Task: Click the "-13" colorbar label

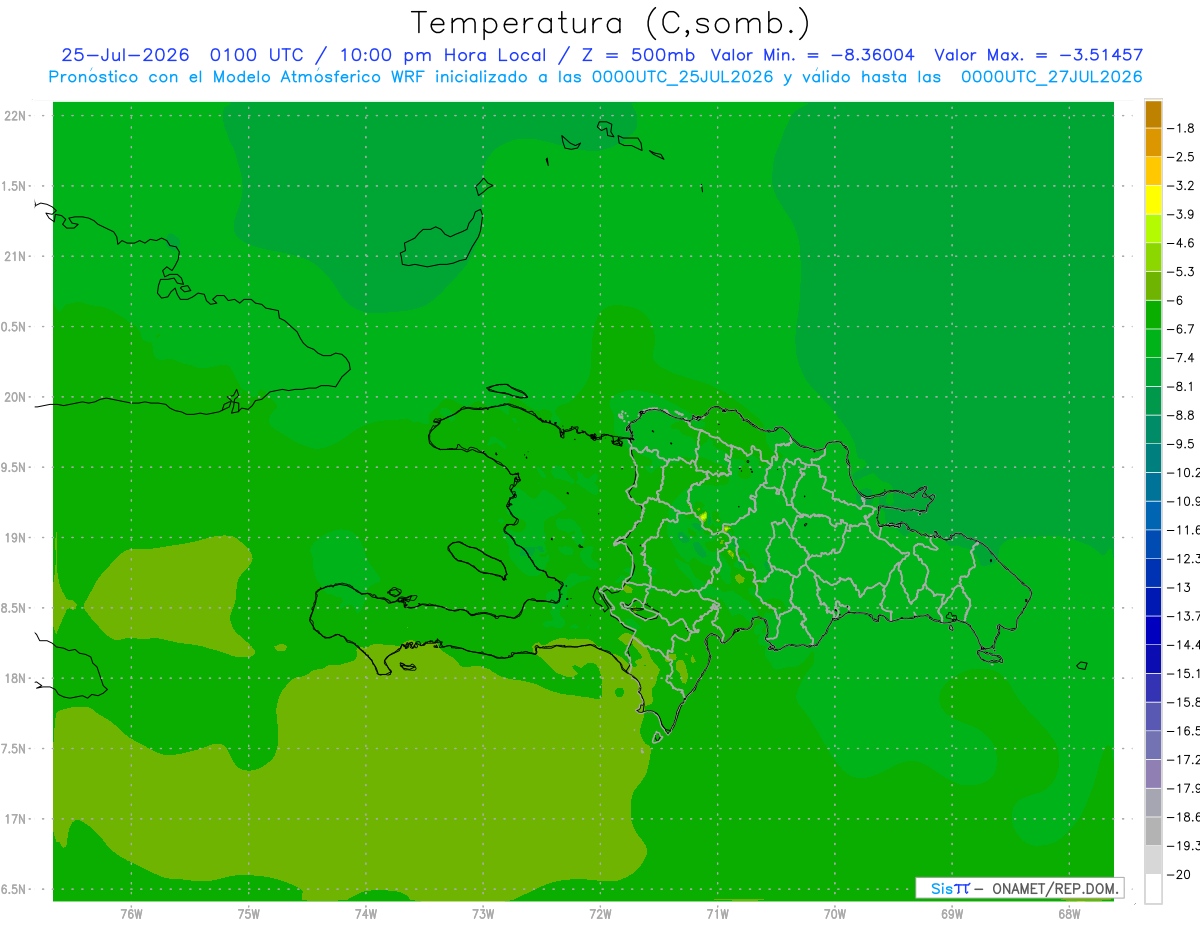Action: pyautogui.click(x=1179, y=587)
